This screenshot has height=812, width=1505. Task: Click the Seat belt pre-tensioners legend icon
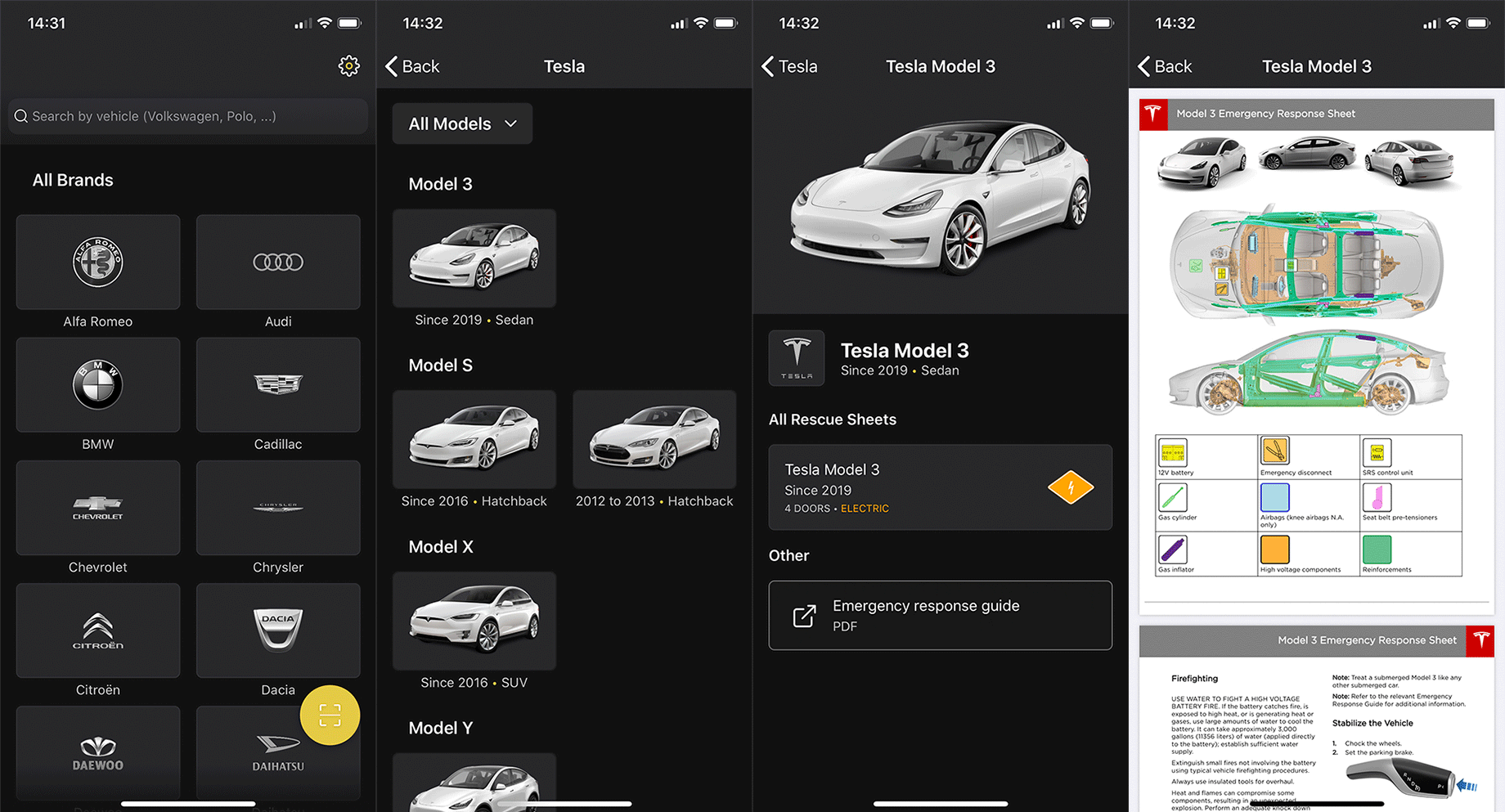(x=1377, y=497)
